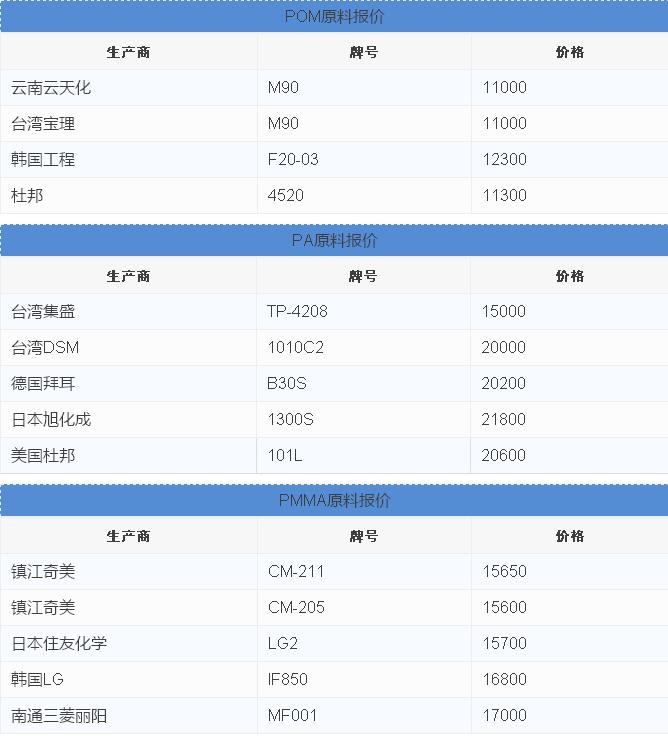Viewport: 668px width, 741px height.
Task: Click price 21800 in PA table
Action: (569, 419)
